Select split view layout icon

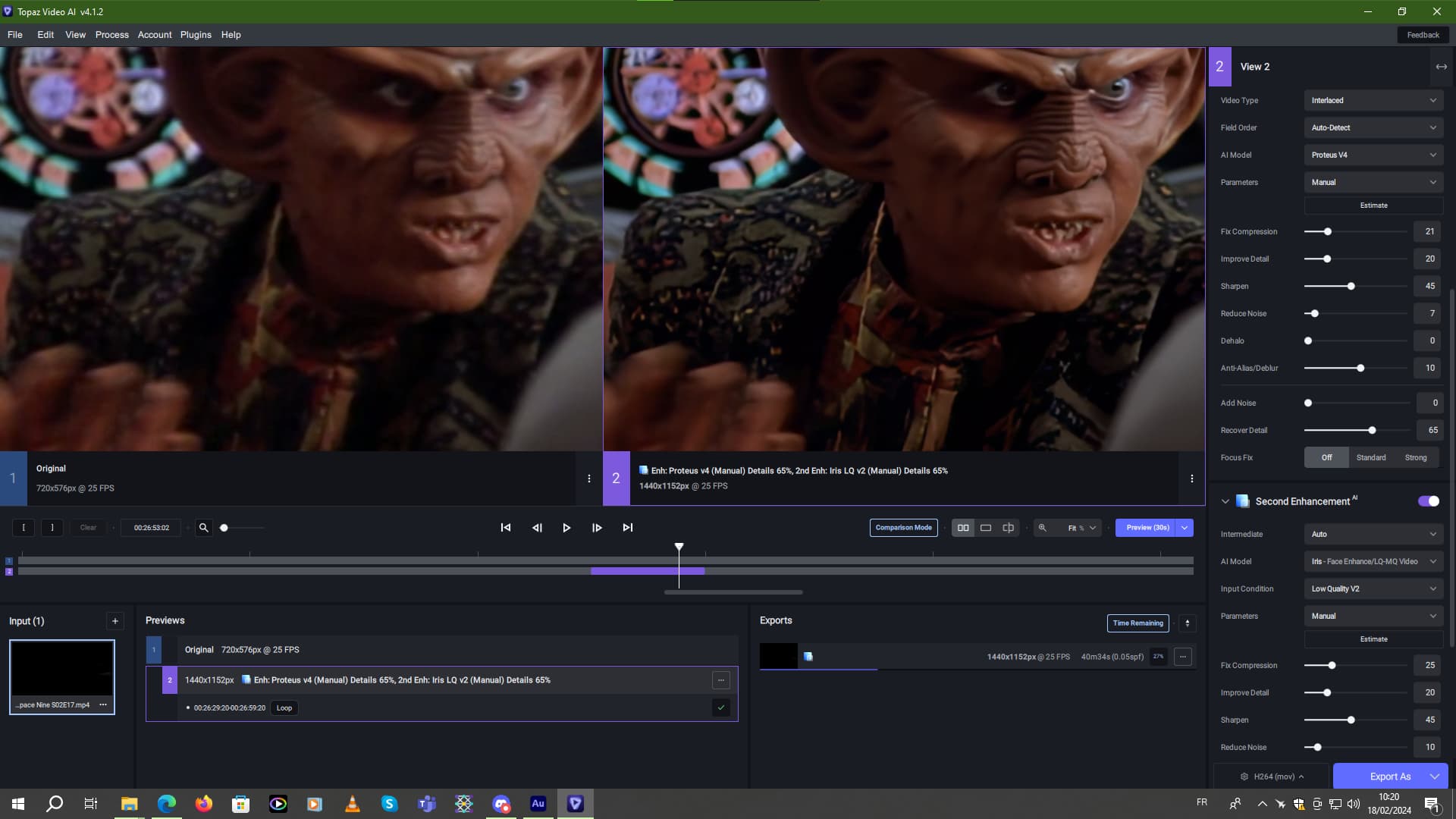coord(1009,528)
